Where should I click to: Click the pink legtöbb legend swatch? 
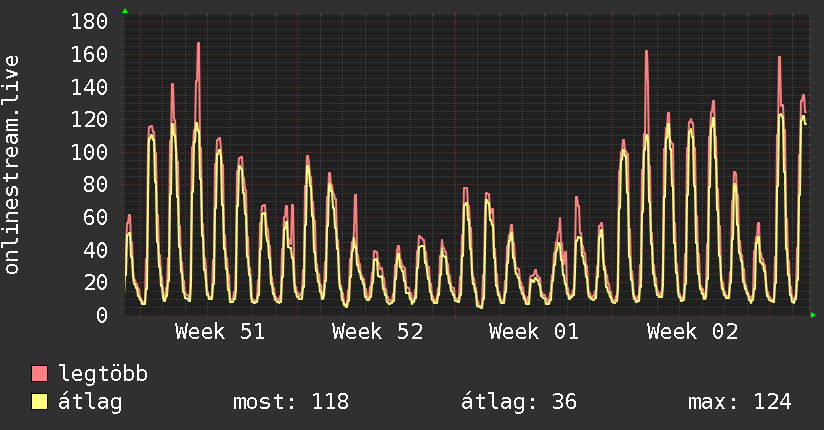click(39, 373)
